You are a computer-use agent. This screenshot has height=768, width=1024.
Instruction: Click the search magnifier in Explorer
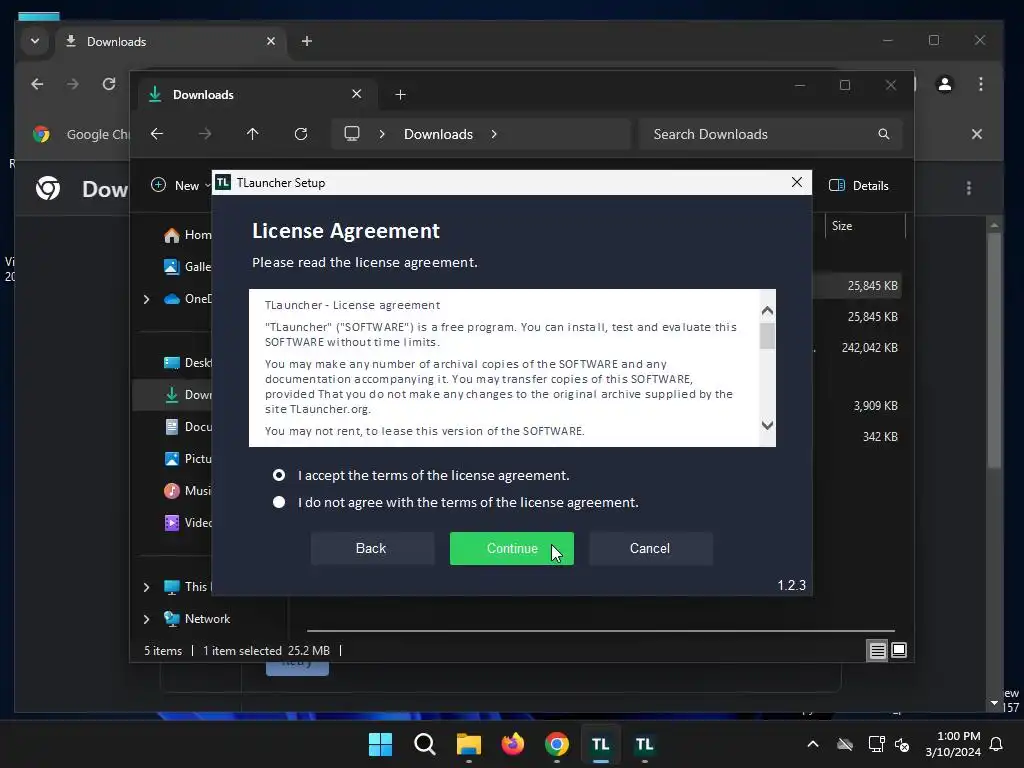(884, 134)
